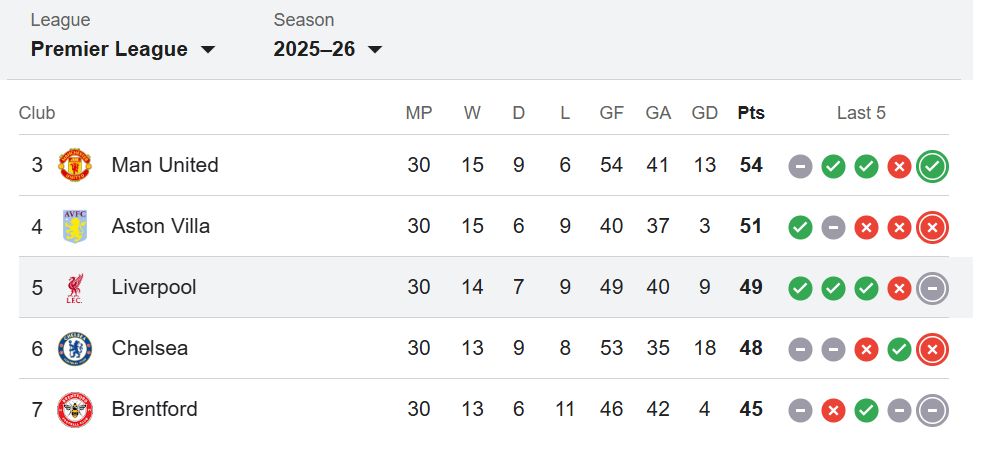Click Man United's first draw icon
Viewport: 993px width, 467px height.
point(800,166)
